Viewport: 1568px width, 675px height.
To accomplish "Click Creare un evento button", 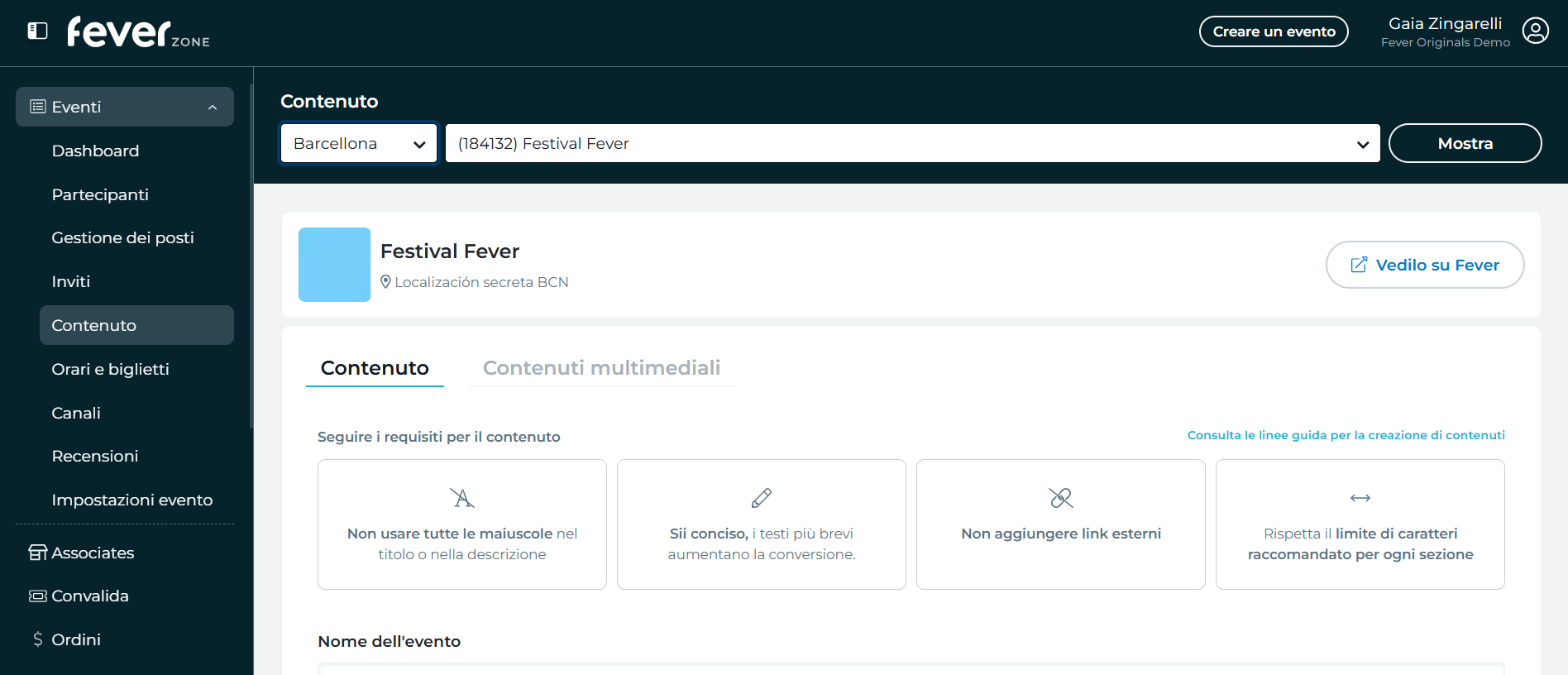I will (1274, 31).
